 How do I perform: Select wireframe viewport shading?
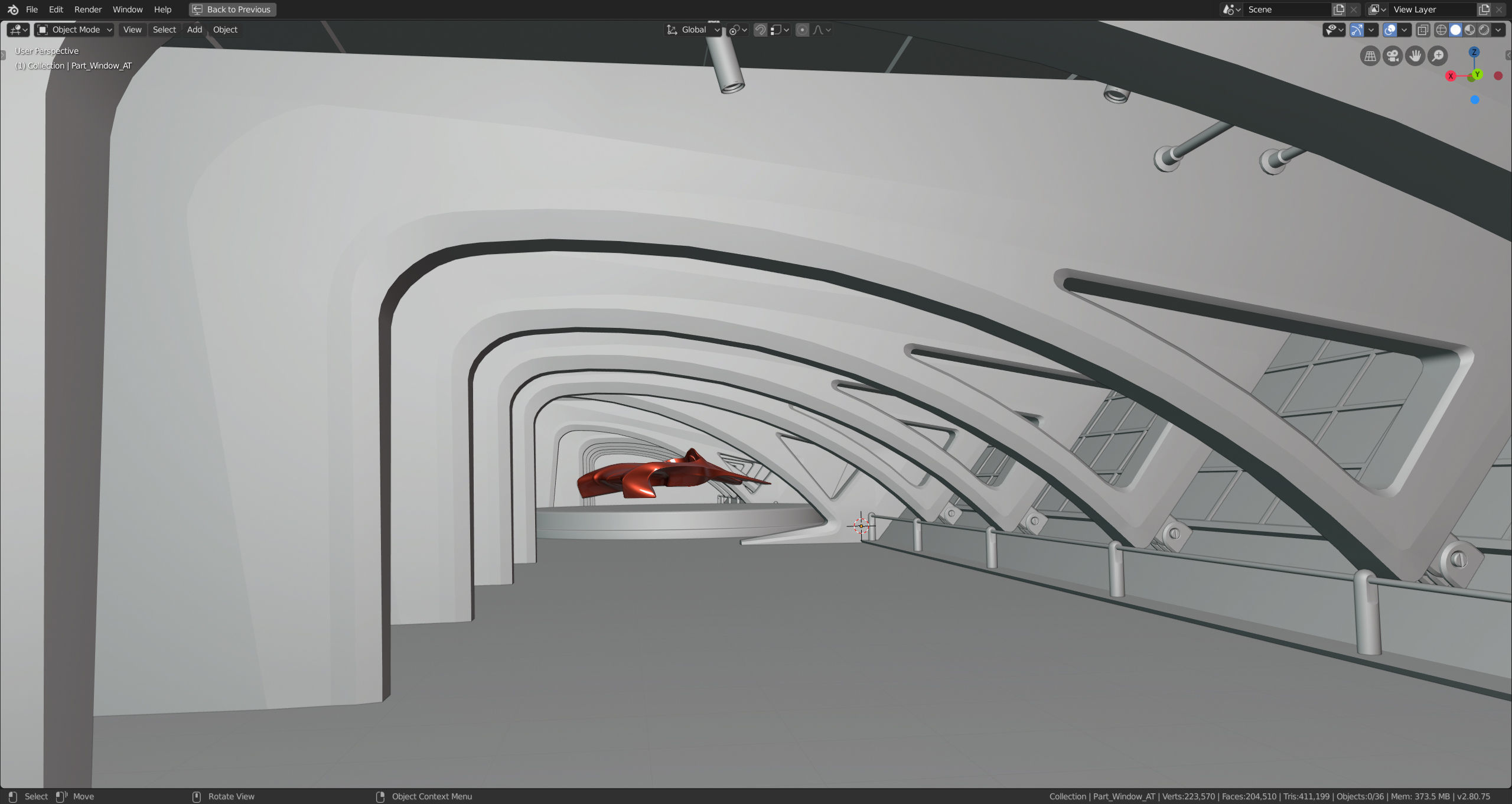pyautogui.click(x=1441, y=30)
